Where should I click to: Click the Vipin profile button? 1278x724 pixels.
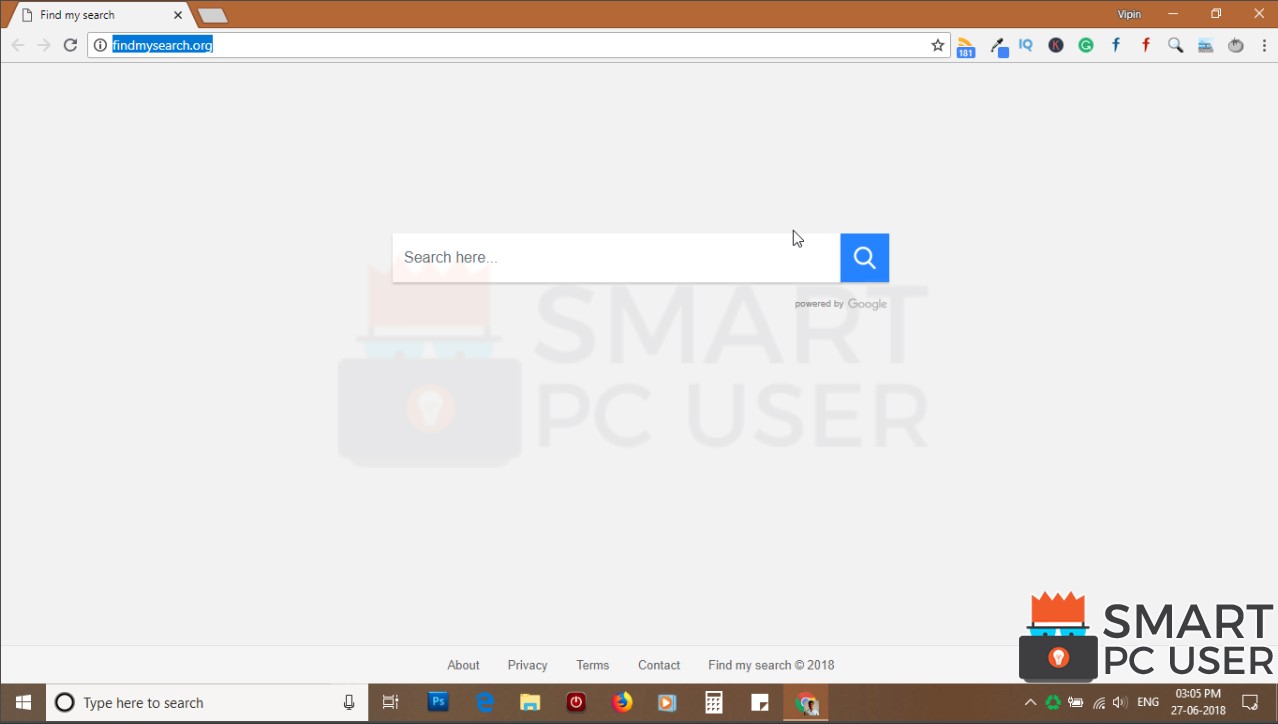1129,14
